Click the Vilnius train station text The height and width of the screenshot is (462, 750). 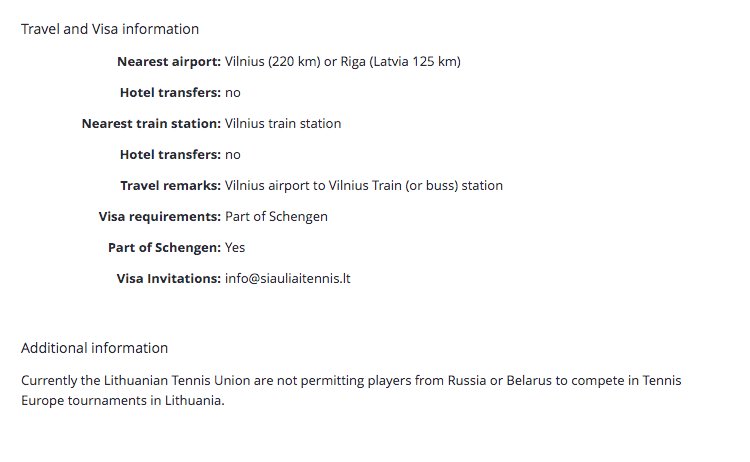283,123
